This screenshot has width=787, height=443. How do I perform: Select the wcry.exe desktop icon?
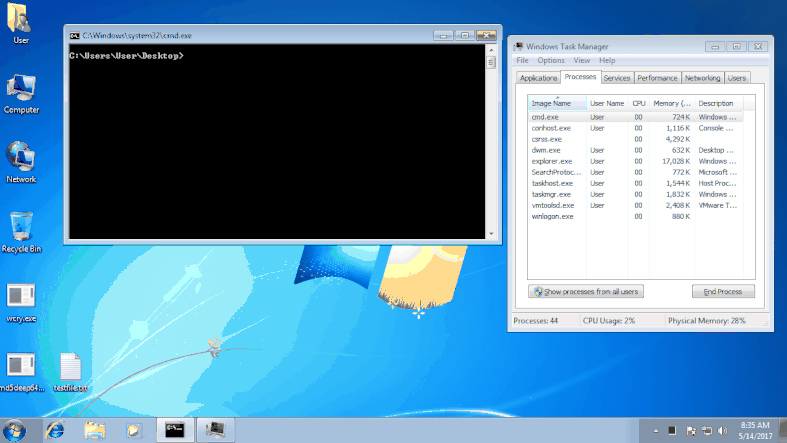click(21, 303)
